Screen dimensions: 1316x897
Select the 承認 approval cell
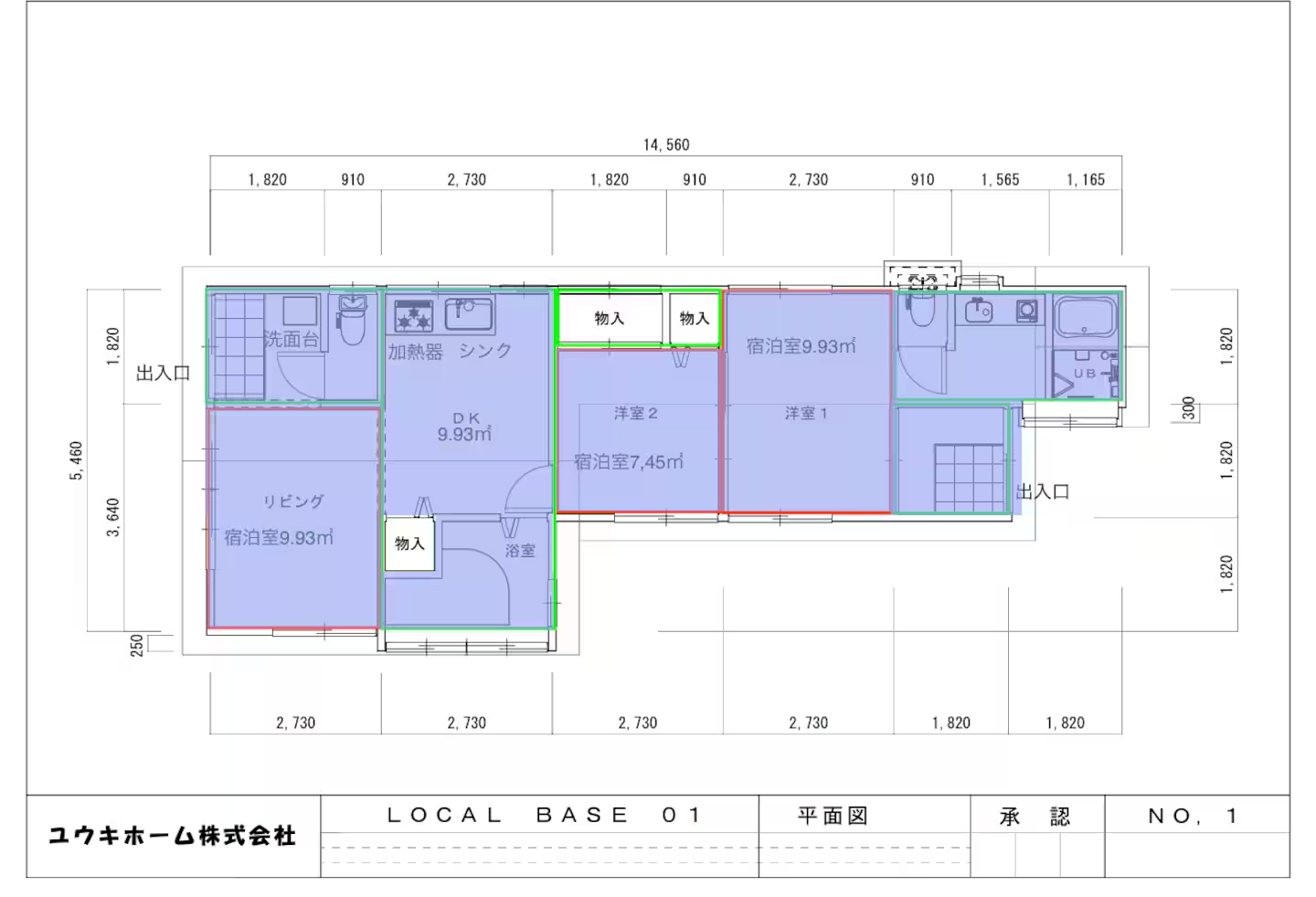[1035, 817]
